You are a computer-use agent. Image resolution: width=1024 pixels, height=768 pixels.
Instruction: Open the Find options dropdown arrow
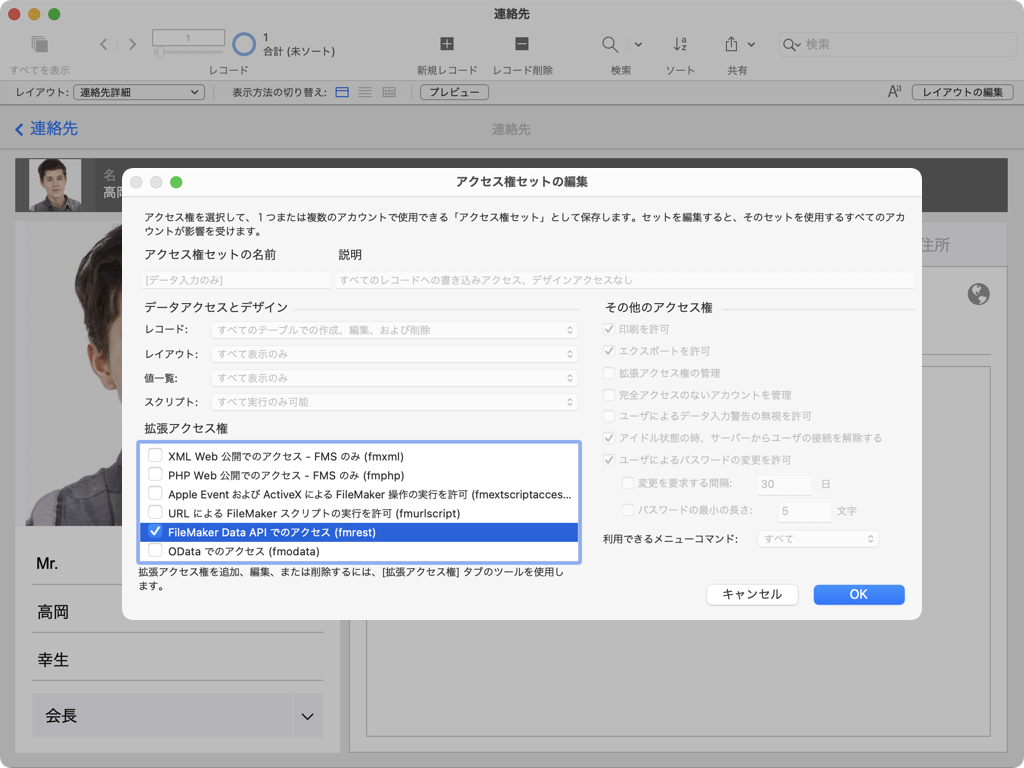coord(638,44)
